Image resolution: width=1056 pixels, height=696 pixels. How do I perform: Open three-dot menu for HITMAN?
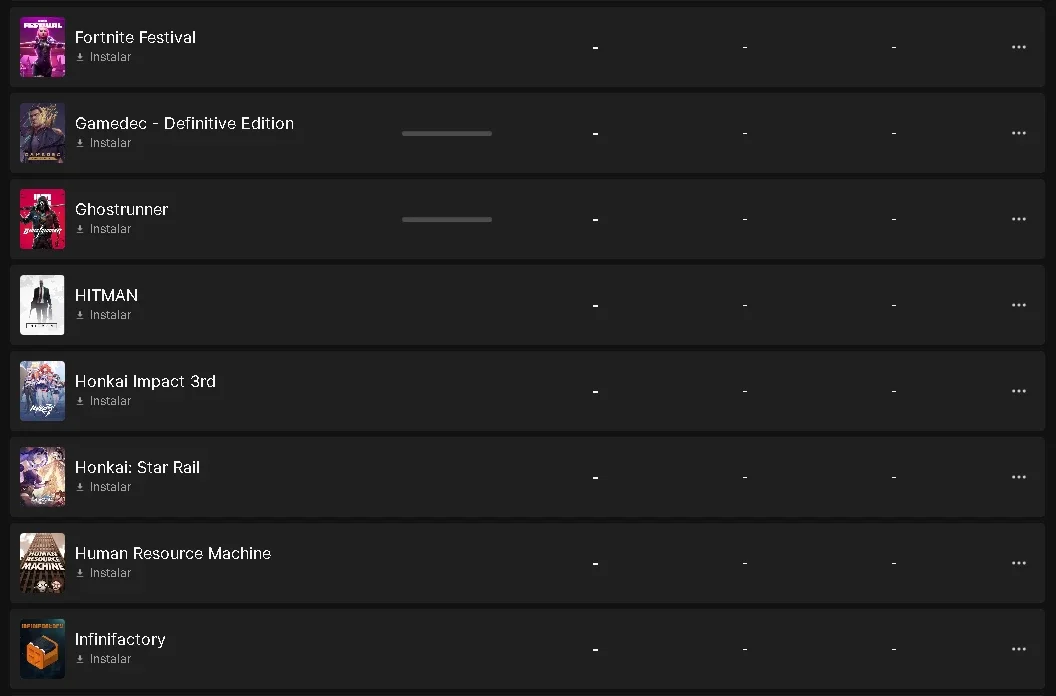(1018, 305)
